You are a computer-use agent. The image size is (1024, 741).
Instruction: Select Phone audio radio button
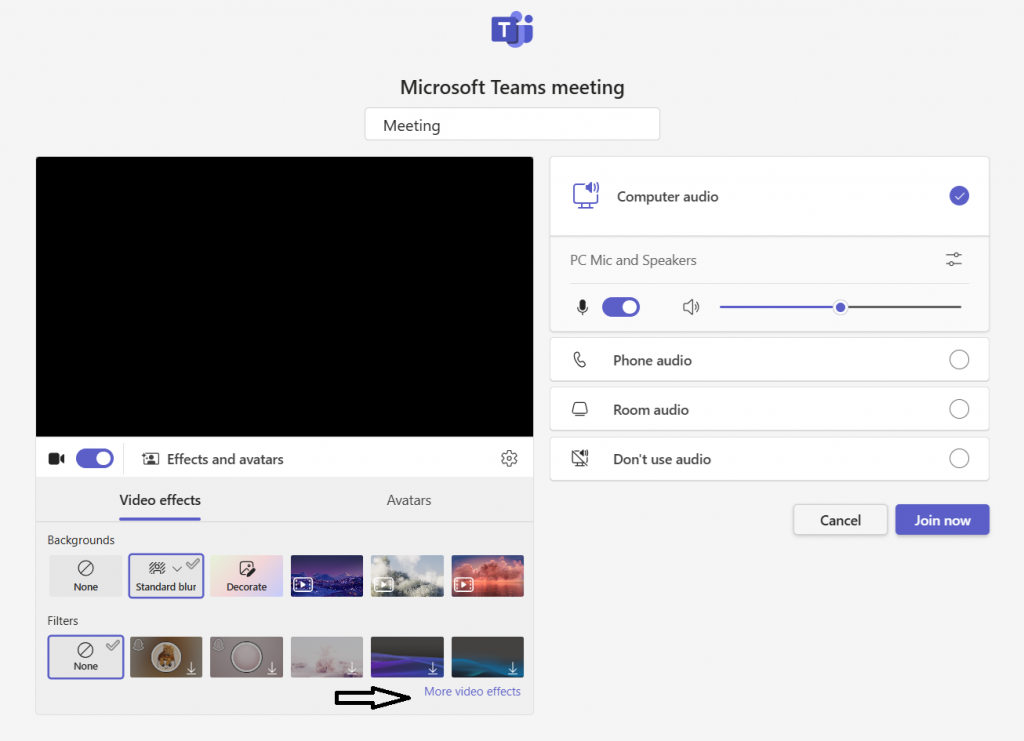[x=958, y=360]
